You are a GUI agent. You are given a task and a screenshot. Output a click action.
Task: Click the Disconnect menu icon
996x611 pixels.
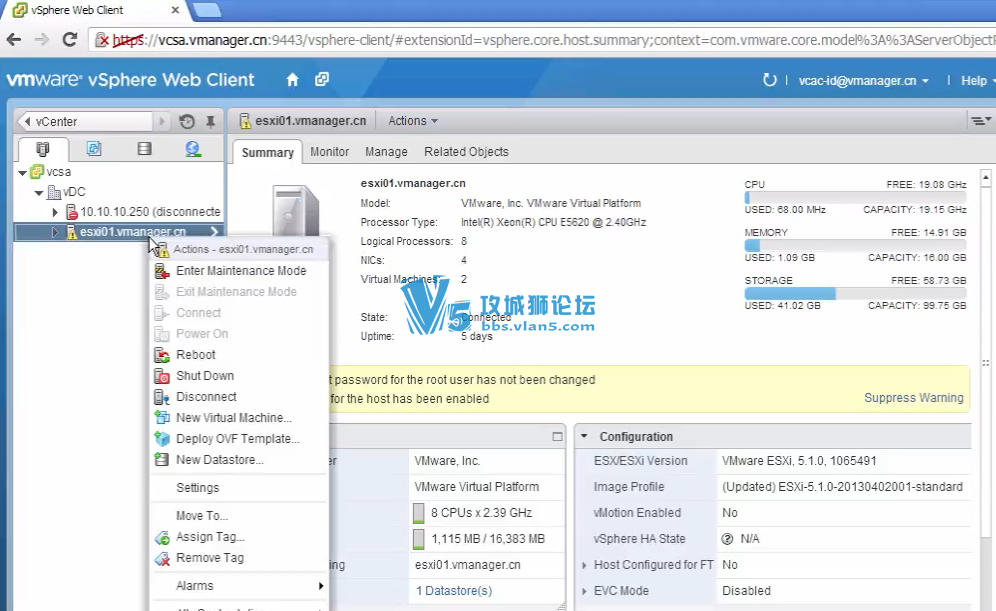pos(162,397)
